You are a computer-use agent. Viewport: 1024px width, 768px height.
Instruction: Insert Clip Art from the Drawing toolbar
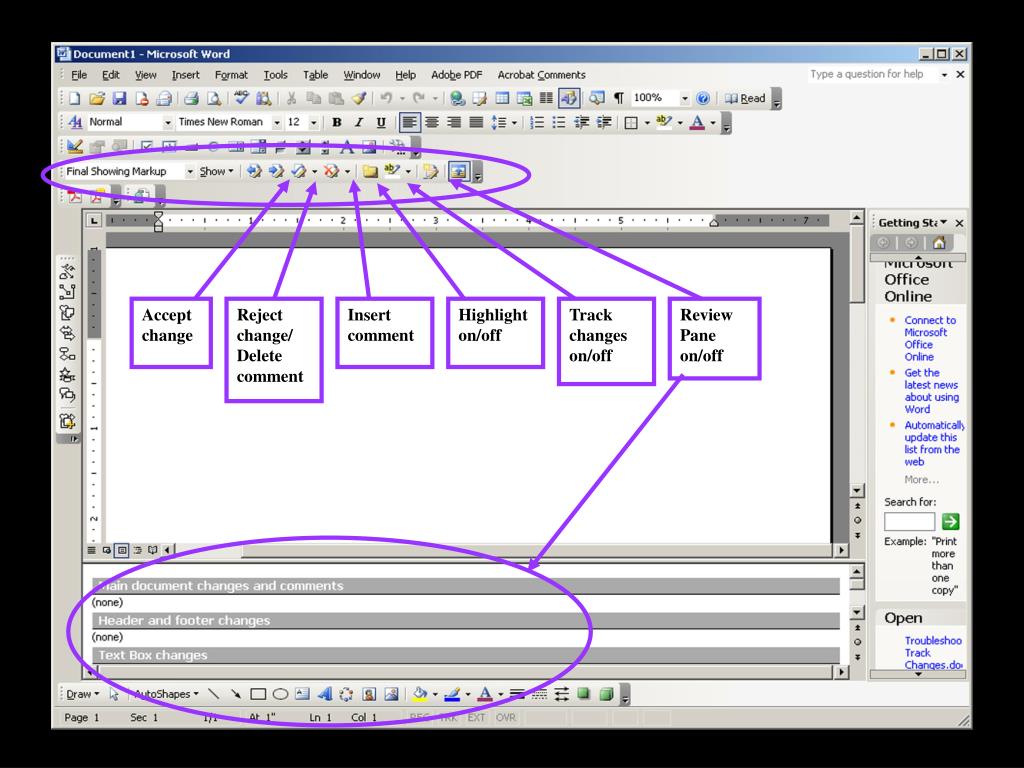pos(369,694)
